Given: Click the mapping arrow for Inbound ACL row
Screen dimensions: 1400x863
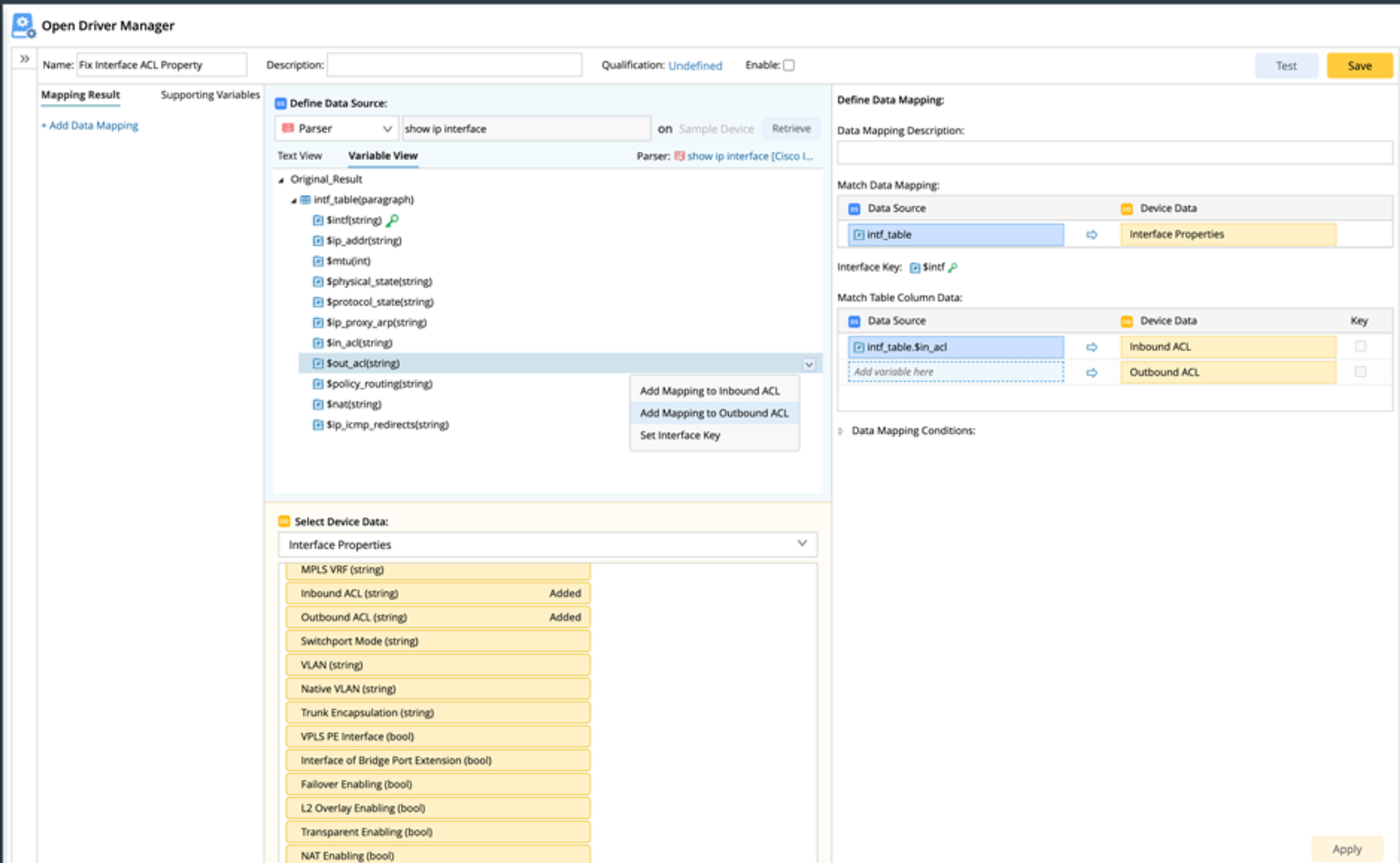Looking at the screenshot, I should (x=1091, y=347).
